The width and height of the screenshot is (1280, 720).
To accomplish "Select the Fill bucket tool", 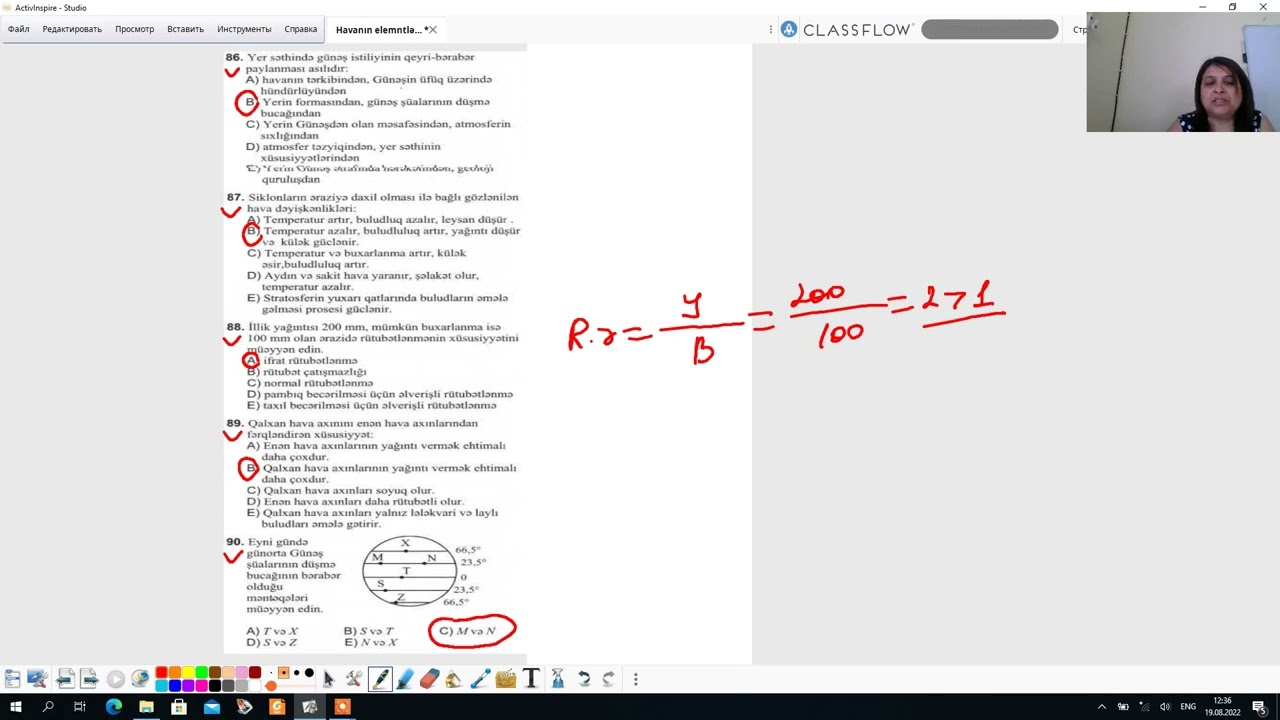I will point(453,679).
